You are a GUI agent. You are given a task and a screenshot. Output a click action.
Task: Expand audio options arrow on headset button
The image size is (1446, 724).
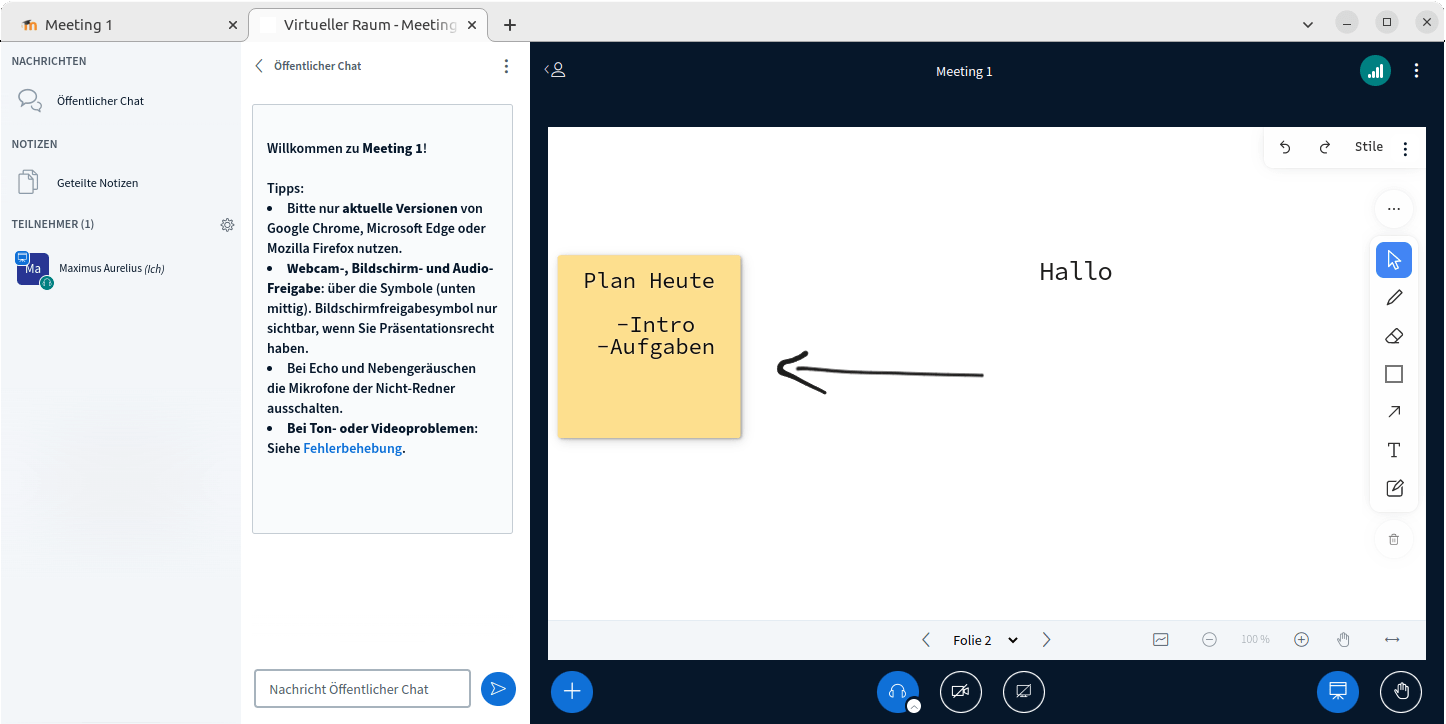click(x=913, y=706)
